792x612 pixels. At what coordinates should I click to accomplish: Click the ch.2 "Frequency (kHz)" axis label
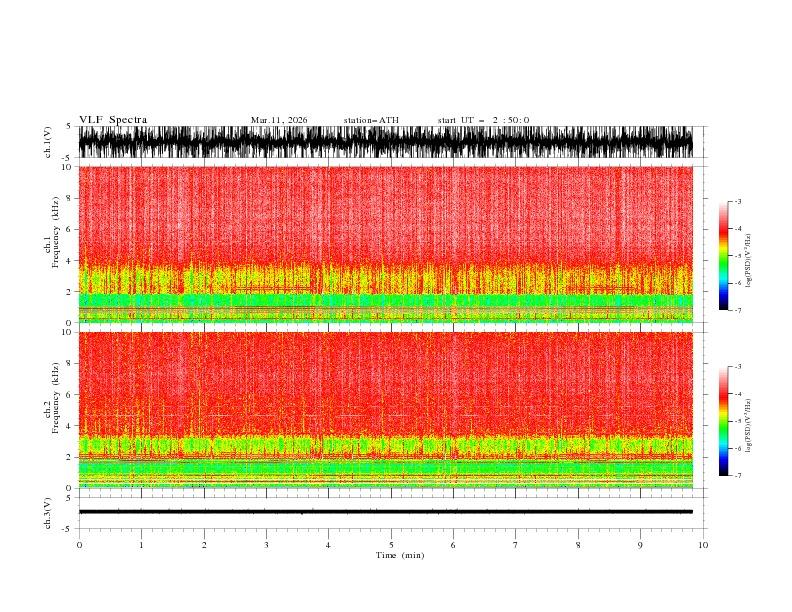56,398
